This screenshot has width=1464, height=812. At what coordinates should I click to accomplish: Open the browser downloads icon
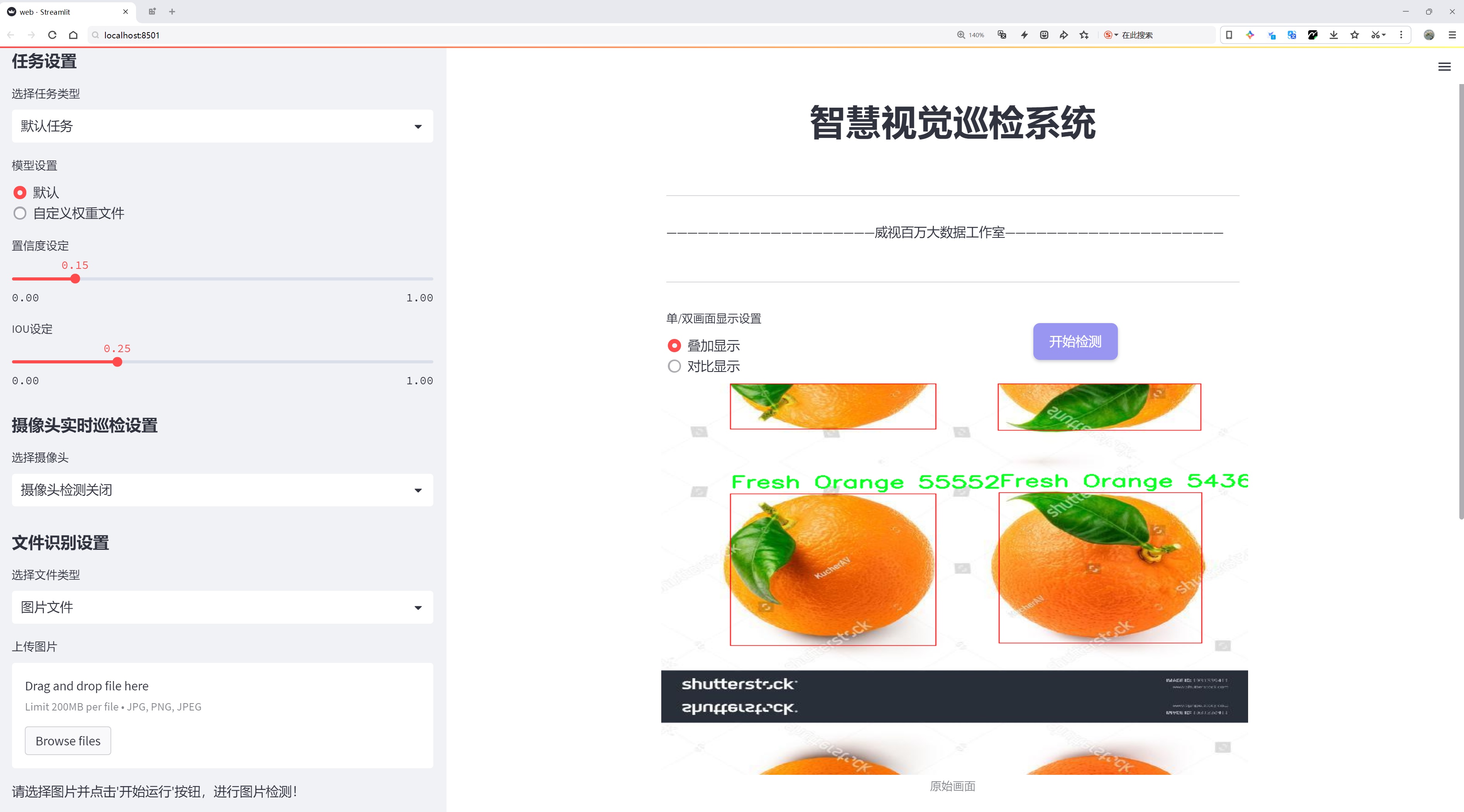pyautogui.click(x=1334, y=34)
